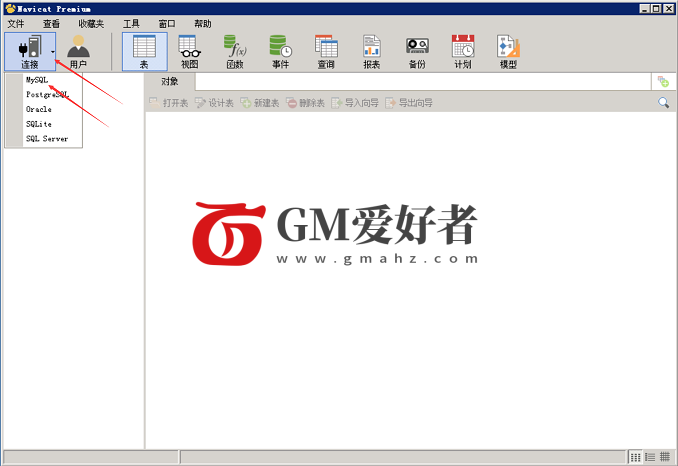Open the 收藏夹 (Favorites) menu
Screen dimensions: 678x466
[91, 23]
